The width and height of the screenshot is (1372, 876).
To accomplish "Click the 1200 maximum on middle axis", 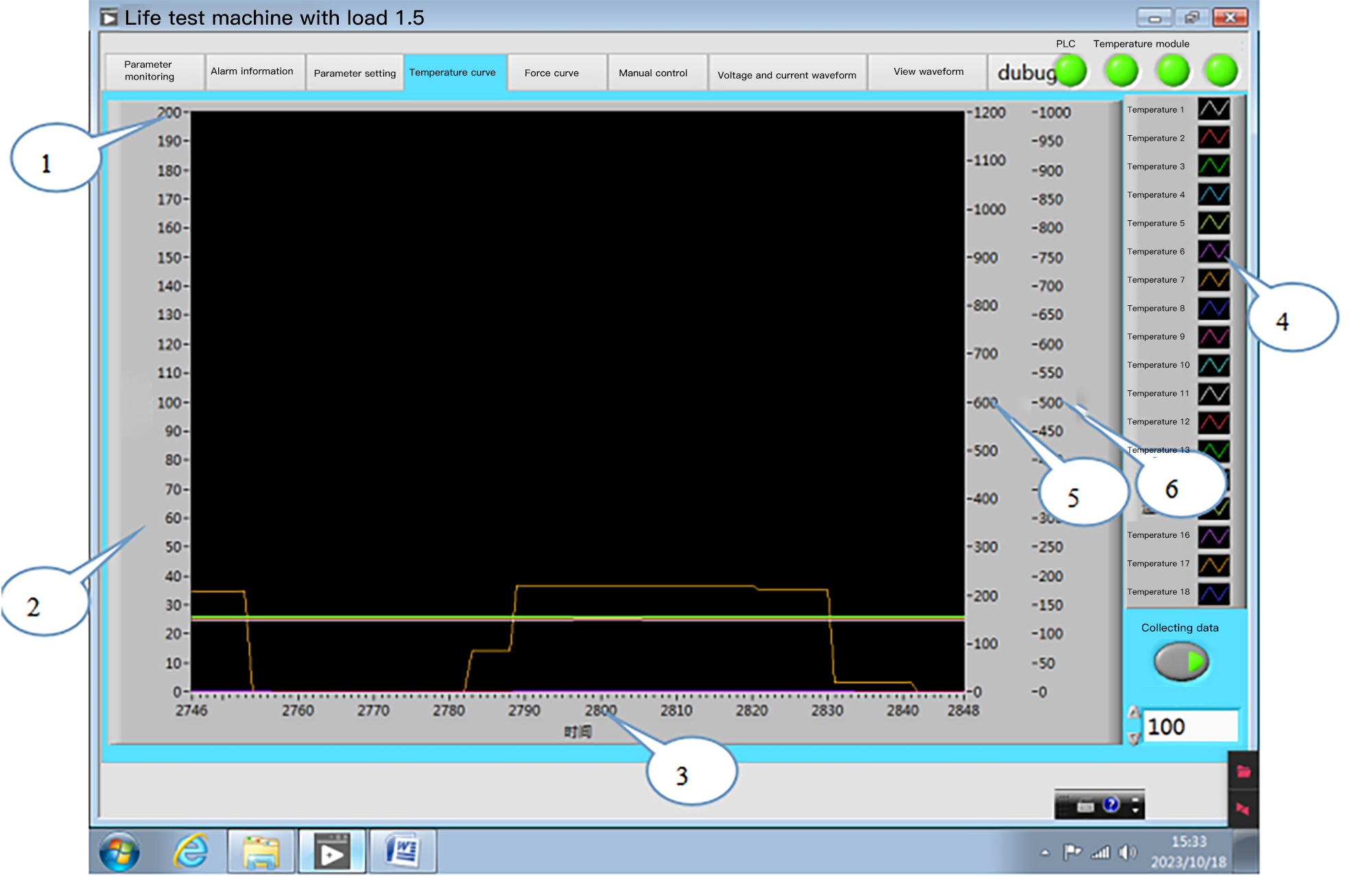I will 989,113.
